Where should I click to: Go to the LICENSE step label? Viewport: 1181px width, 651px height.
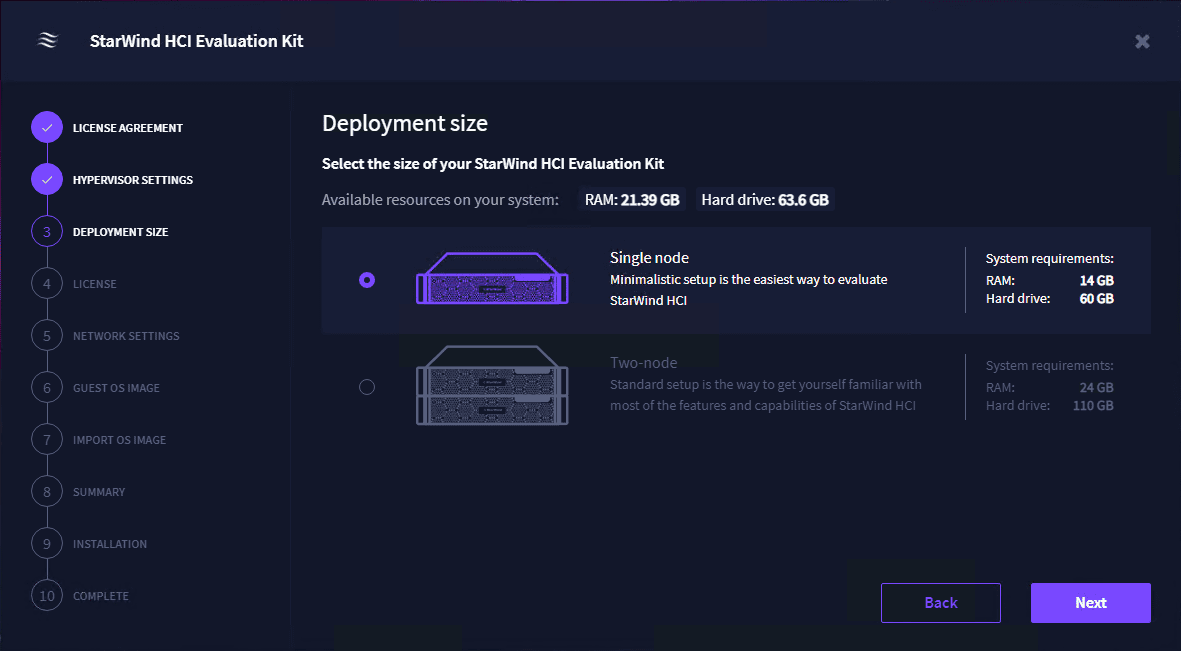click(x=95, y=284)
